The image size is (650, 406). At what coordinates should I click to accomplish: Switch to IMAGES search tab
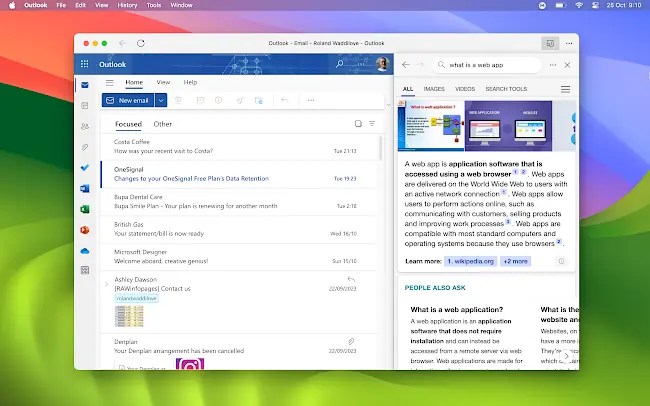pos(434,89)
